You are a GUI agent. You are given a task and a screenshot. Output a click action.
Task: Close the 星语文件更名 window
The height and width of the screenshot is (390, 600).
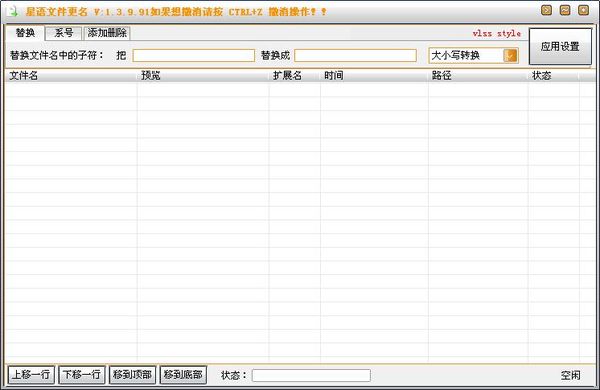click(583, 10)
